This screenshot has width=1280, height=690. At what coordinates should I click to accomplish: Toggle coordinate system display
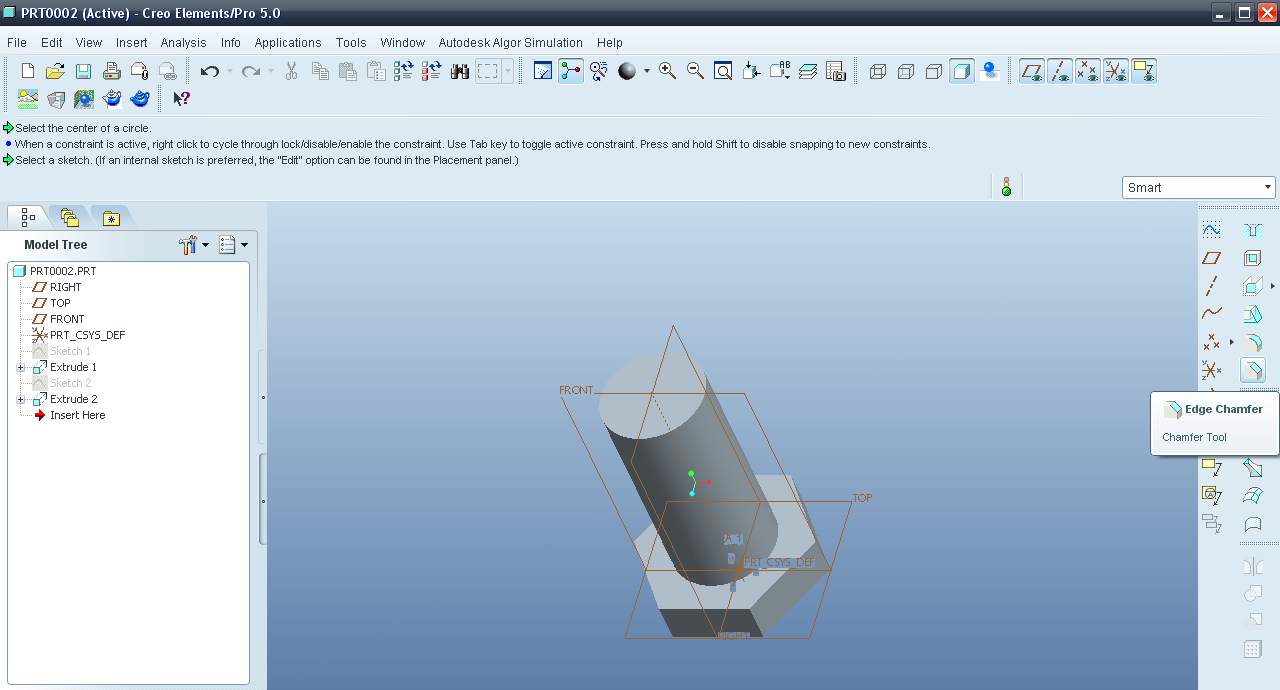(1116, 71)
